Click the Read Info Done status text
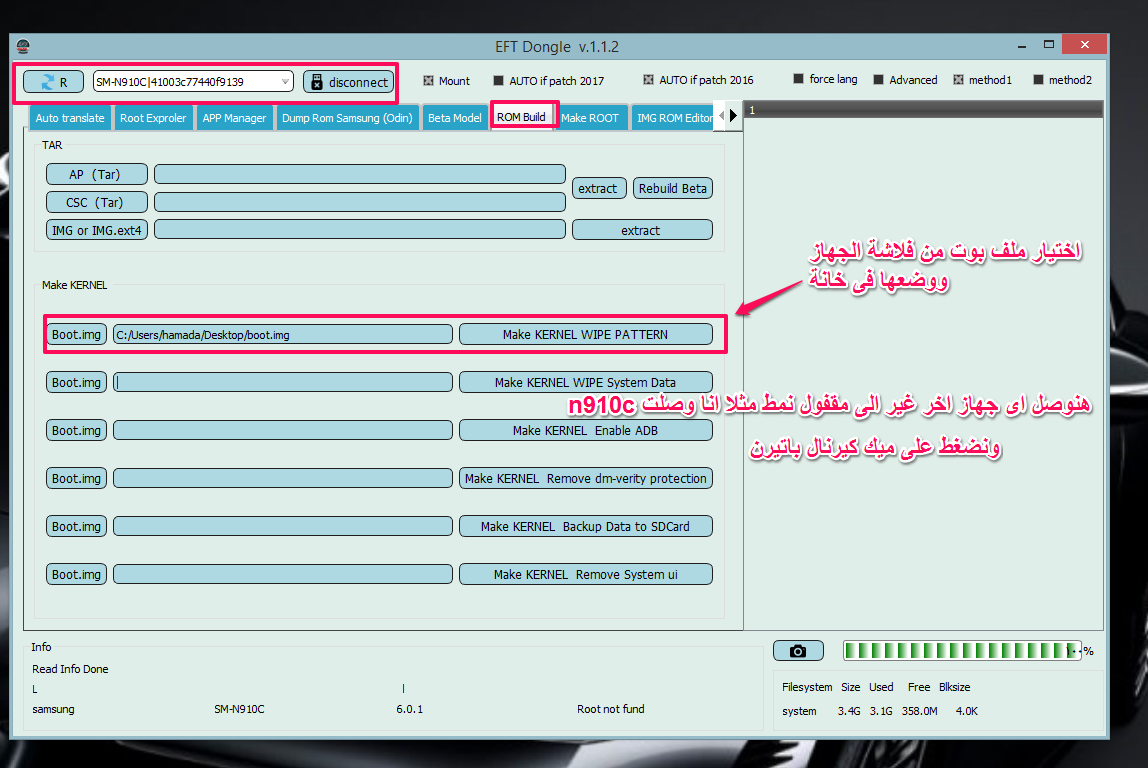Viewport: 1148px width, 768px height. point(70,669)
